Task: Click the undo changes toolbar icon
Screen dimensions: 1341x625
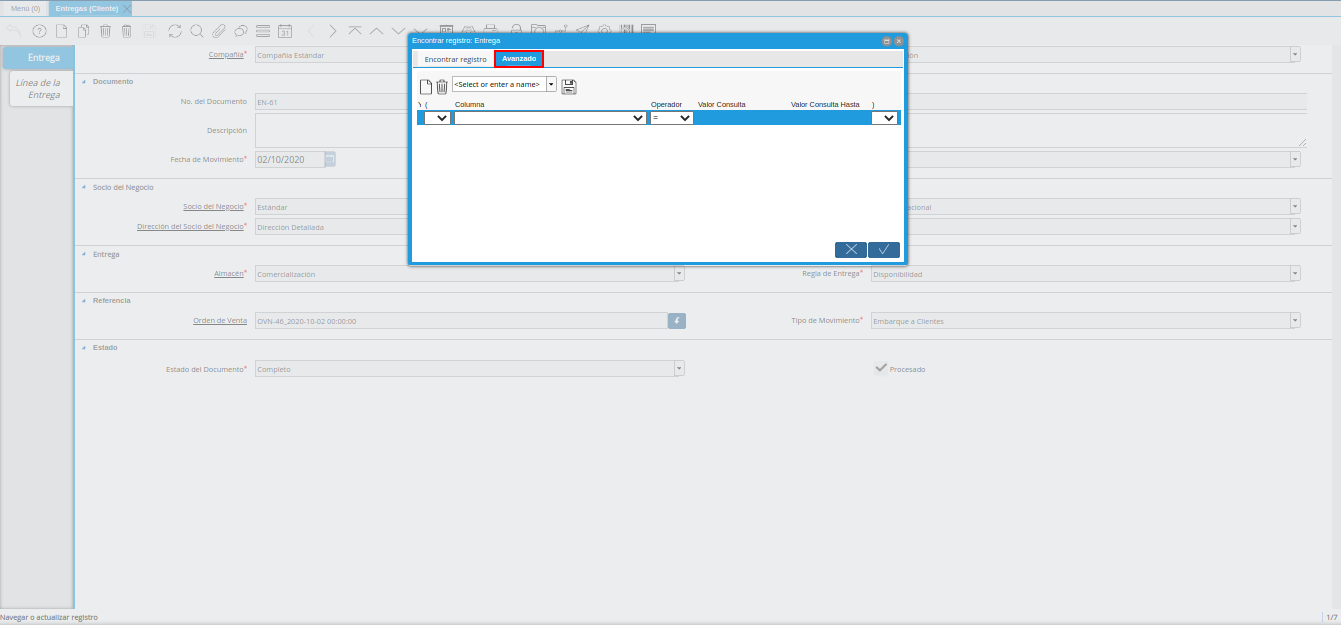Action: pyautogui.click(x=14, y=31)
